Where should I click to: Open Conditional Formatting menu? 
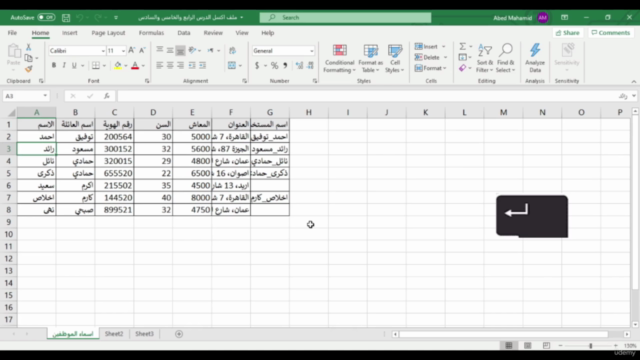coord(339,58)
